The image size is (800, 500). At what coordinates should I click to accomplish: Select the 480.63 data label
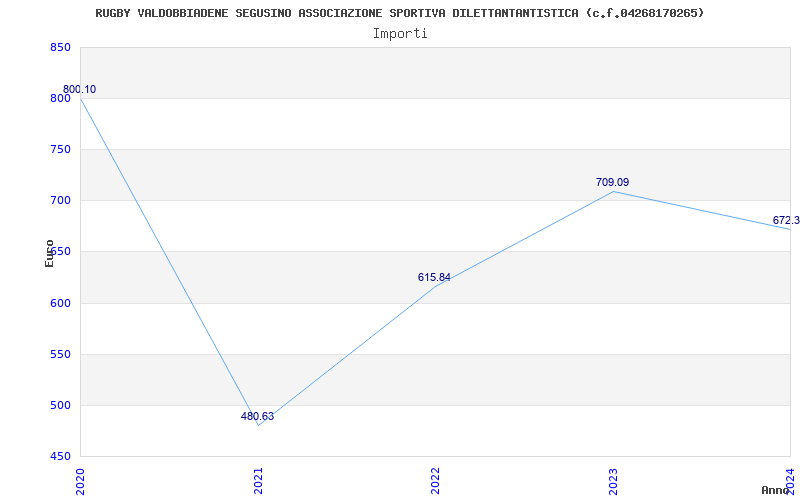point(257,416)
